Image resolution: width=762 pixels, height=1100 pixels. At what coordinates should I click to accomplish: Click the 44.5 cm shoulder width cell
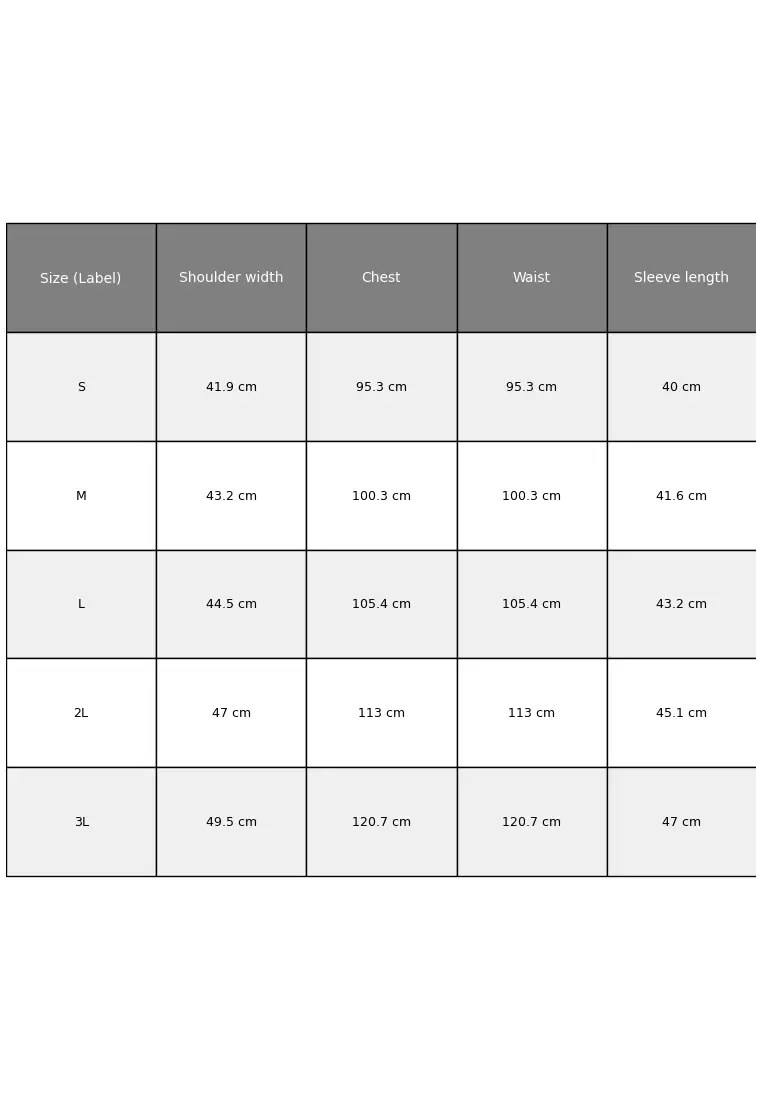[231, 604]
